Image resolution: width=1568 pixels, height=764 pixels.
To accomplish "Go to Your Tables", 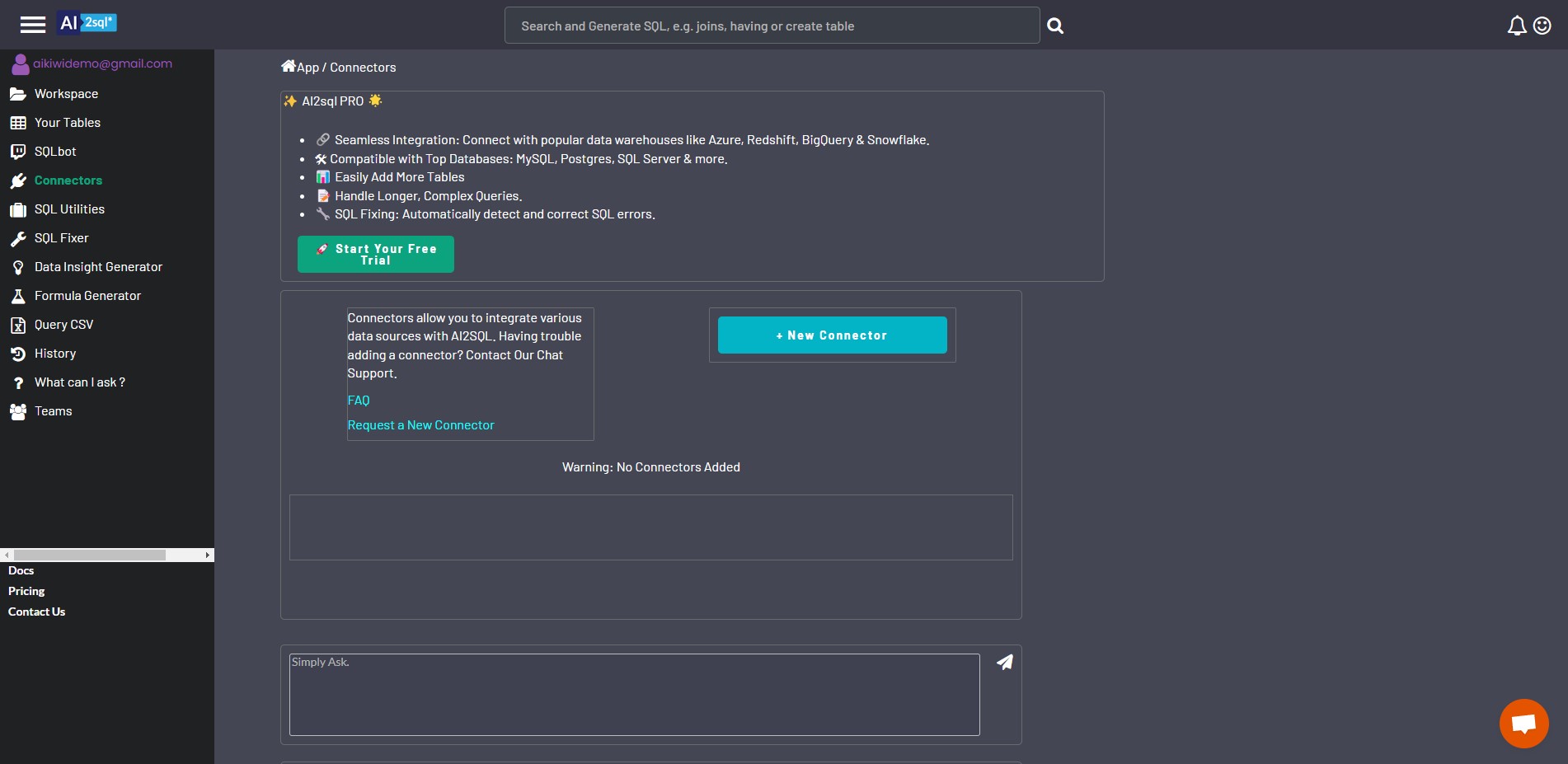I will (x=68, y=123).
